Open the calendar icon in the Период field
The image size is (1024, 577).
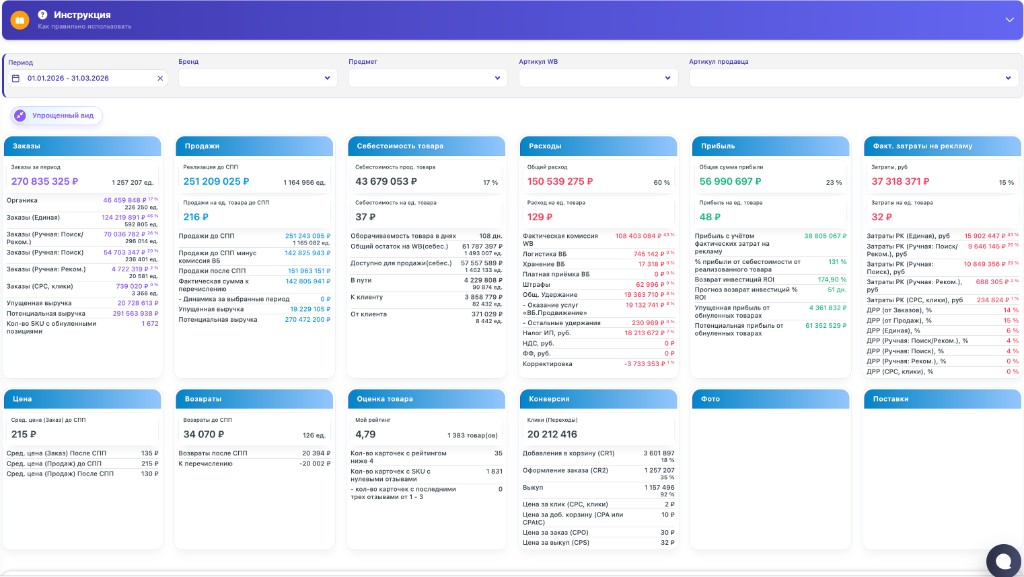16,78
